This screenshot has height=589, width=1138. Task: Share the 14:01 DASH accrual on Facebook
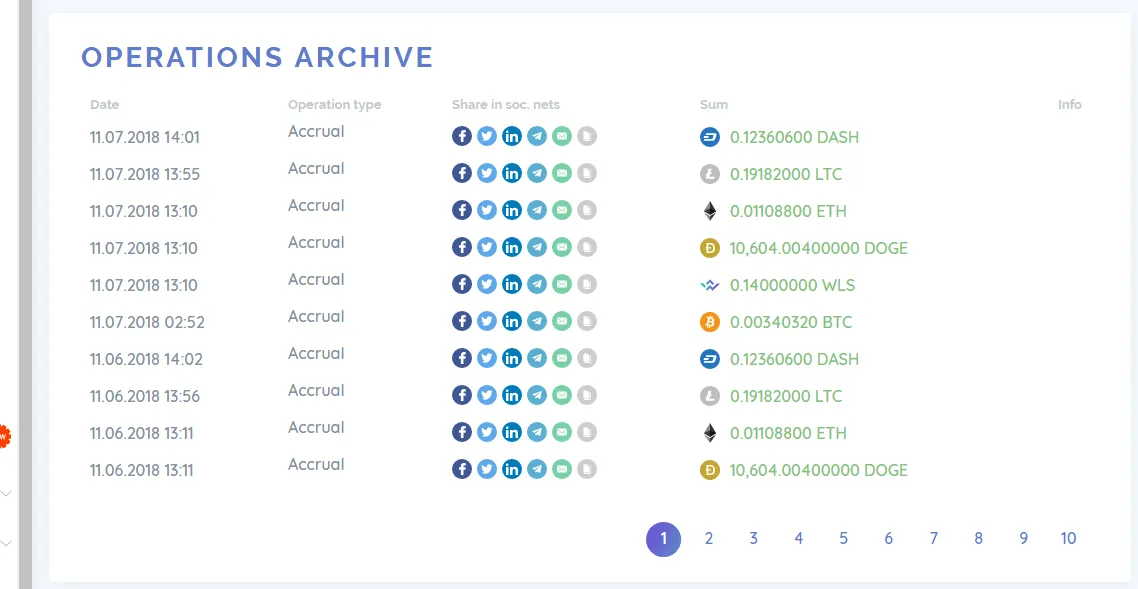(x=462, y=136)
